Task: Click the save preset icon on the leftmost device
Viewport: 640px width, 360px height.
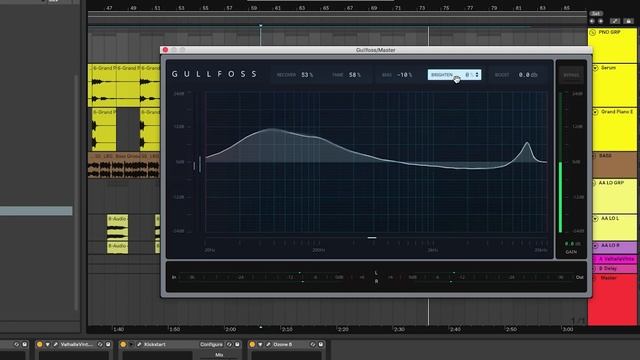Action: point(25,344)
